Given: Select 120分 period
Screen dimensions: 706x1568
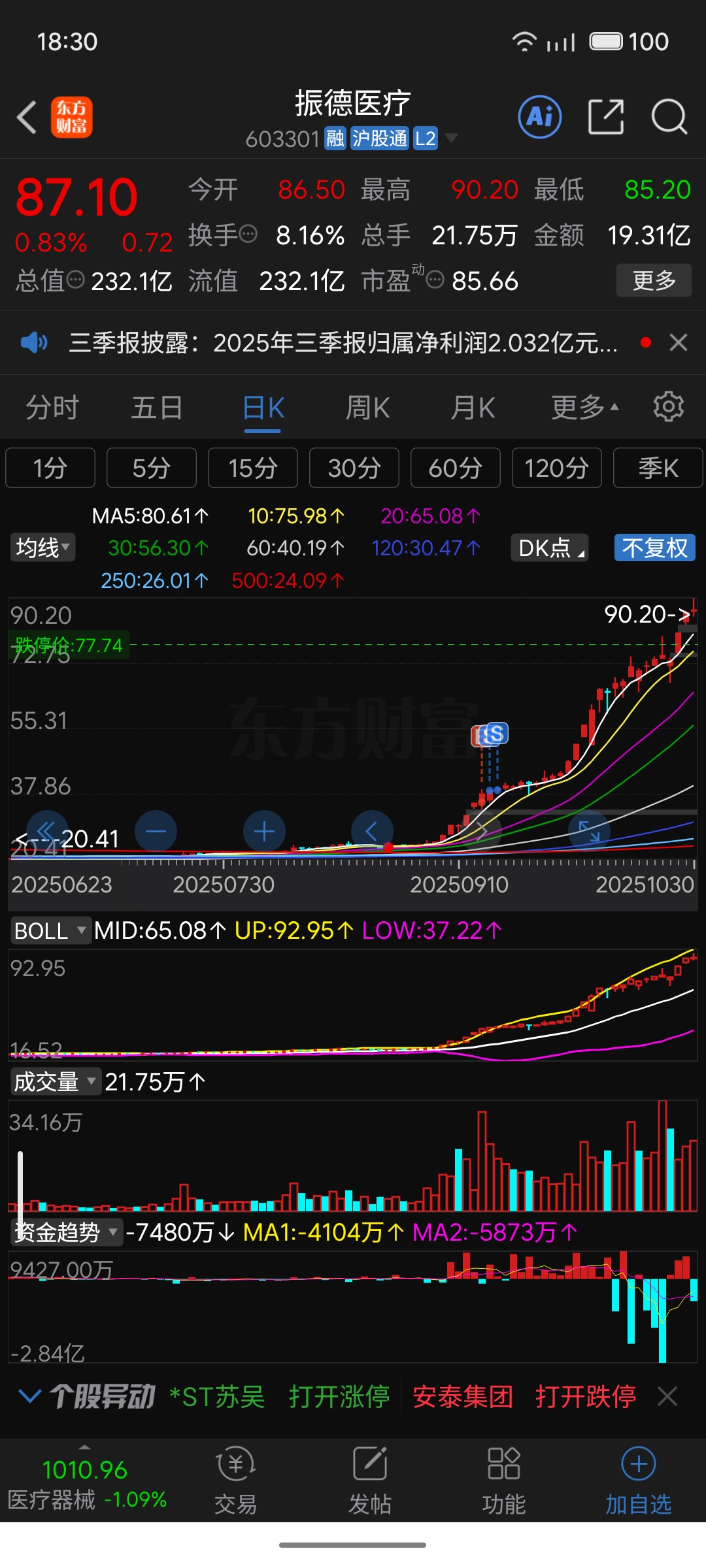Looking at the screenshot, I should [x=557, y=468].
